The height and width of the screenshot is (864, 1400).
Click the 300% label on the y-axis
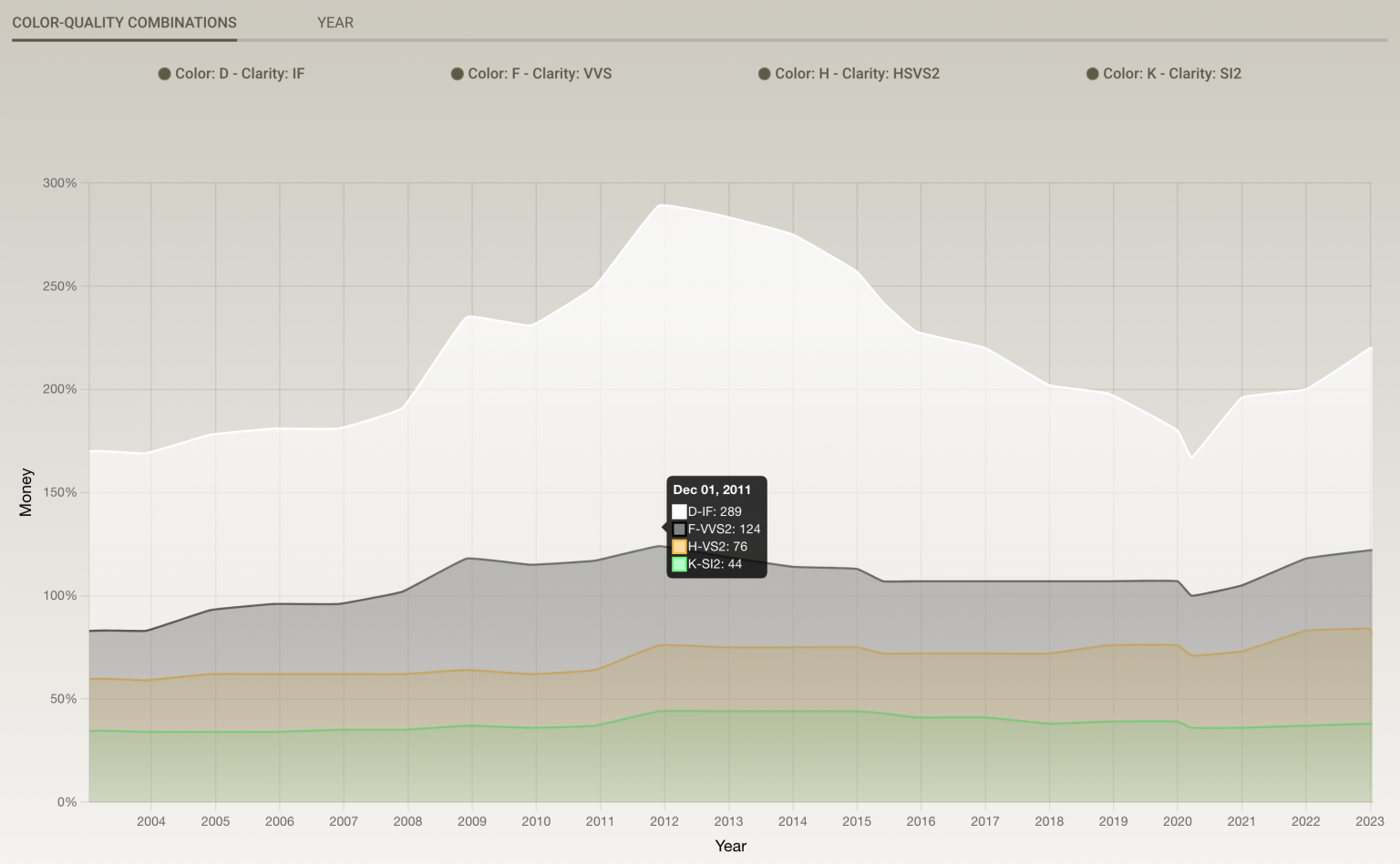tap(59, 183)
